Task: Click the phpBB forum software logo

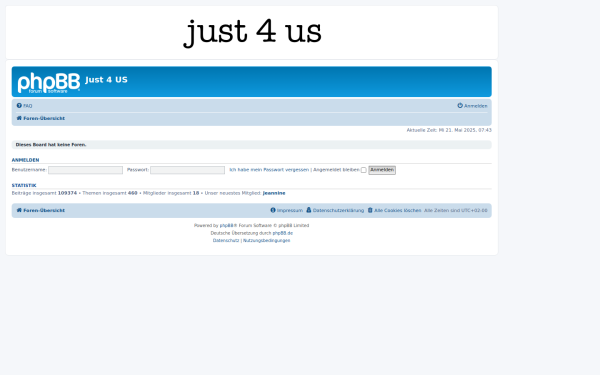Action: 49,82
